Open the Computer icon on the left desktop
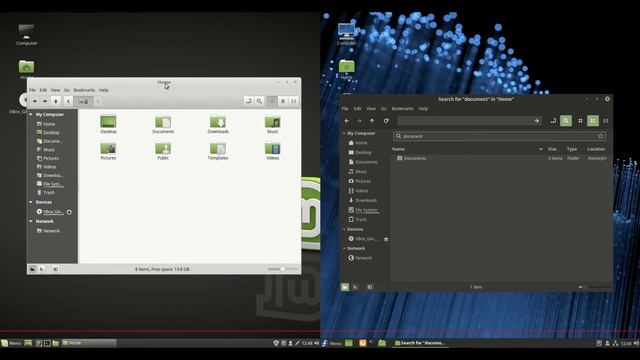Viewport: 640px width, 360px height. pyautogui.click(x=27, y=35)
